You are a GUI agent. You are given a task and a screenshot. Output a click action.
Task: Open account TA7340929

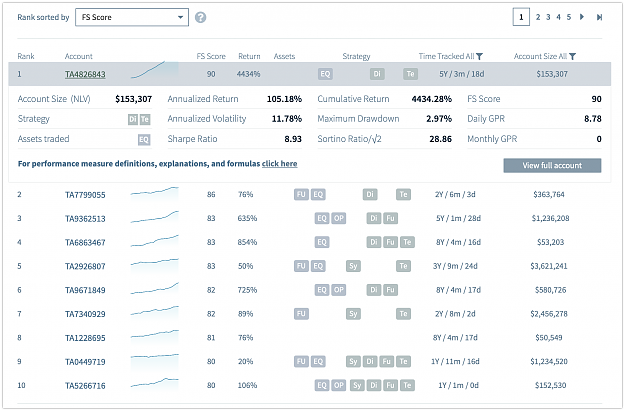[x=85, y=314]
